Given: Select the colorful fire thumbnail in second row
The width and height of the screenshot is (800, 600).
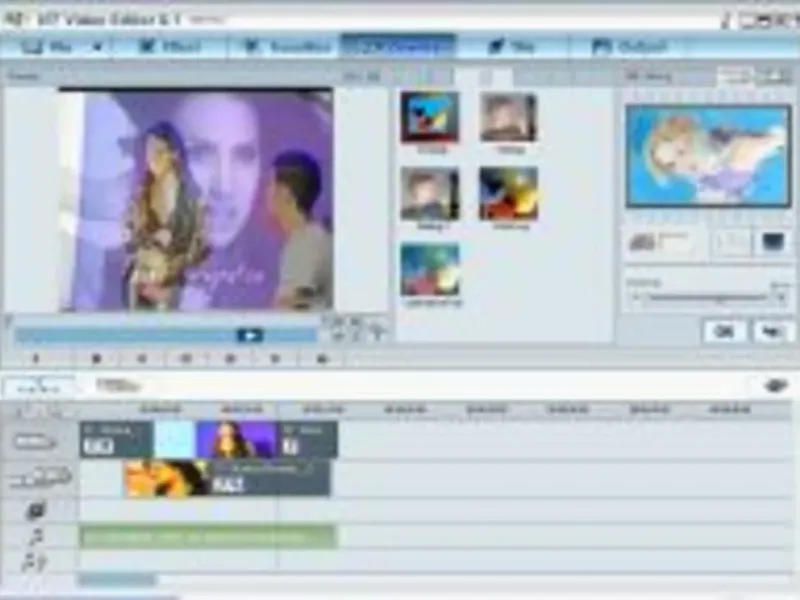Looking at the screenshot, I should (x=508, y=194).
